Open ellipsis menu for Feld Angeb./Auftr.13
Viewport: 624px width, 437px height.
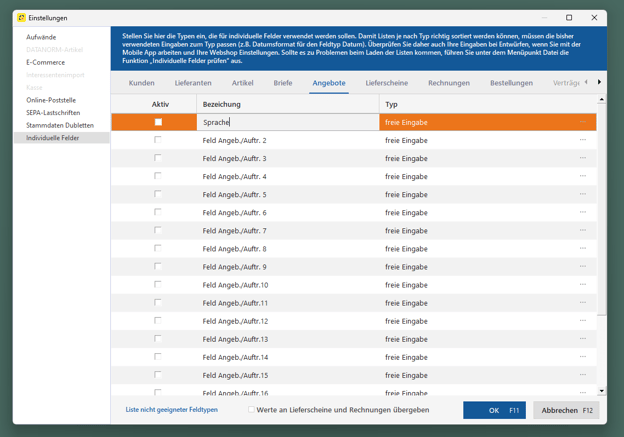(583, 339)
